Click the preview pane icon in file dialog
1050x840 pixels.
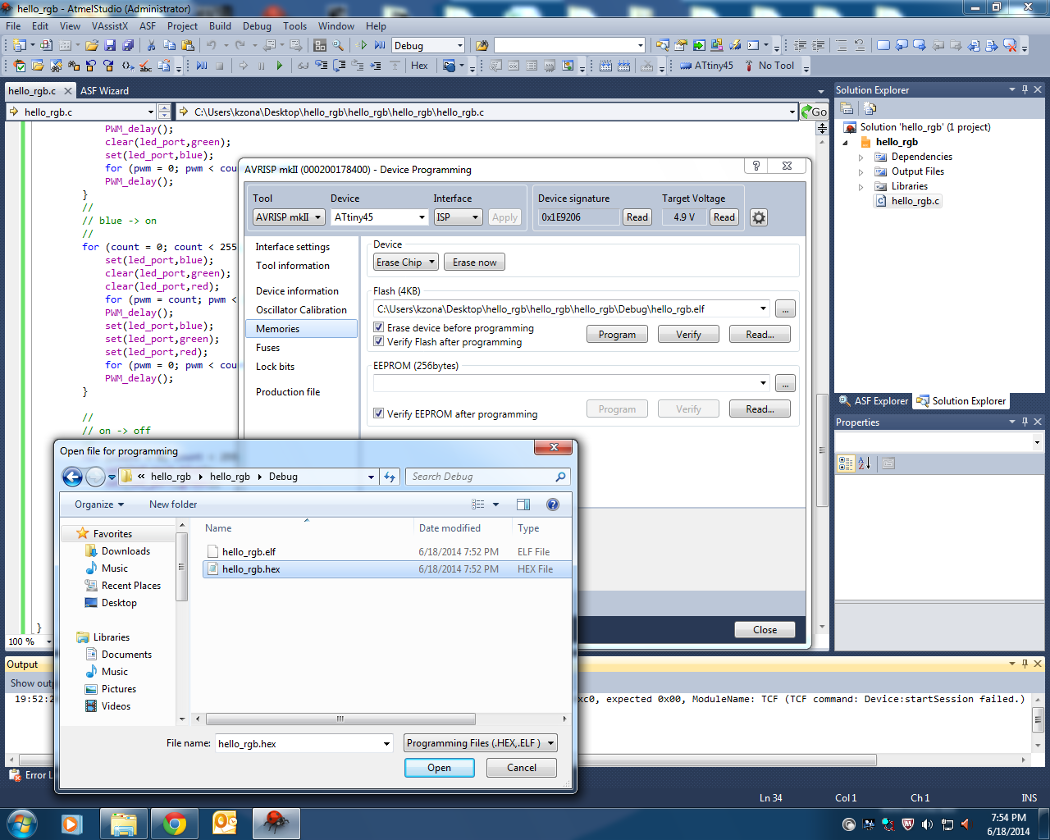(x=523, y=504)
